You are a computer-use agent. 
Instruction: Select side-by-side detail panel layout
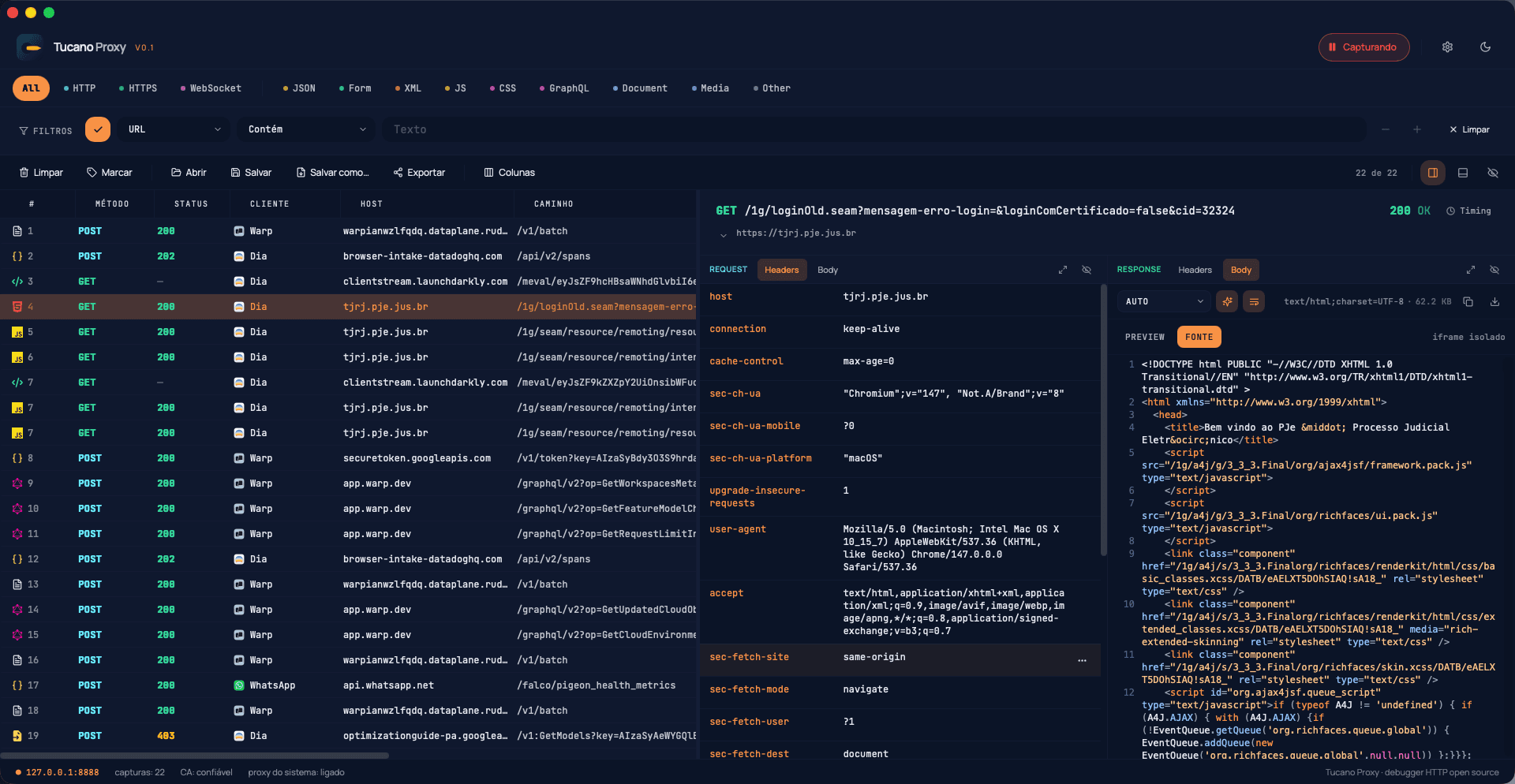click(1433, 173)
